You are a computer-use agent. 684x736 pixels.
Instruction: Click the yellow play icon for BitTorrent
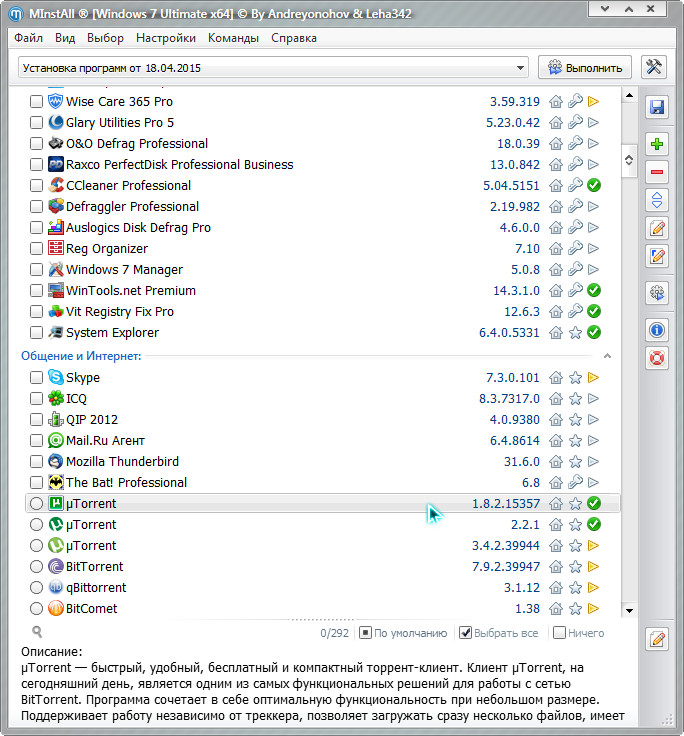pyautogui.click(x=593, y=567)
